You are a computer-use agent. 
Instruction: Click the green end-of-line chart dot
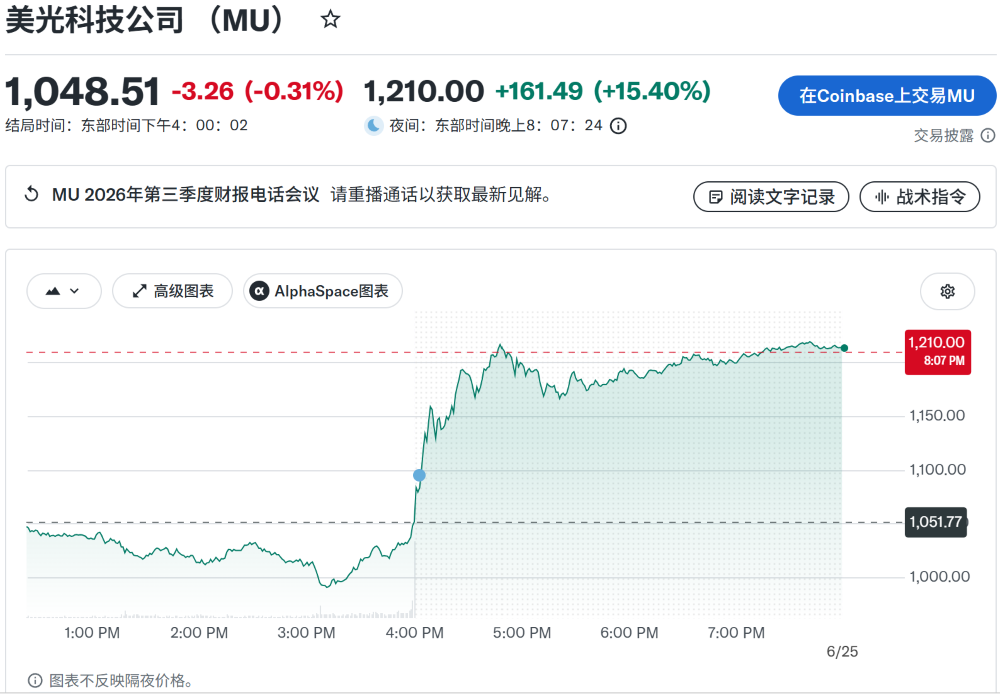(844, 348)
